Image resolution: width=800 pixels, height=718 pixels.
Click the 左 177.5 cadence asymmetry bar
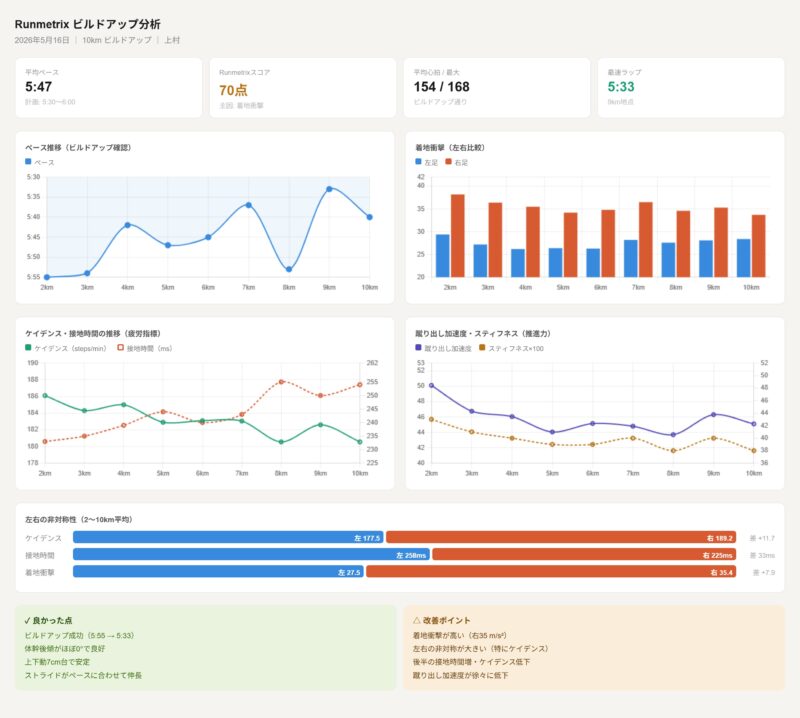pos(228,537)
